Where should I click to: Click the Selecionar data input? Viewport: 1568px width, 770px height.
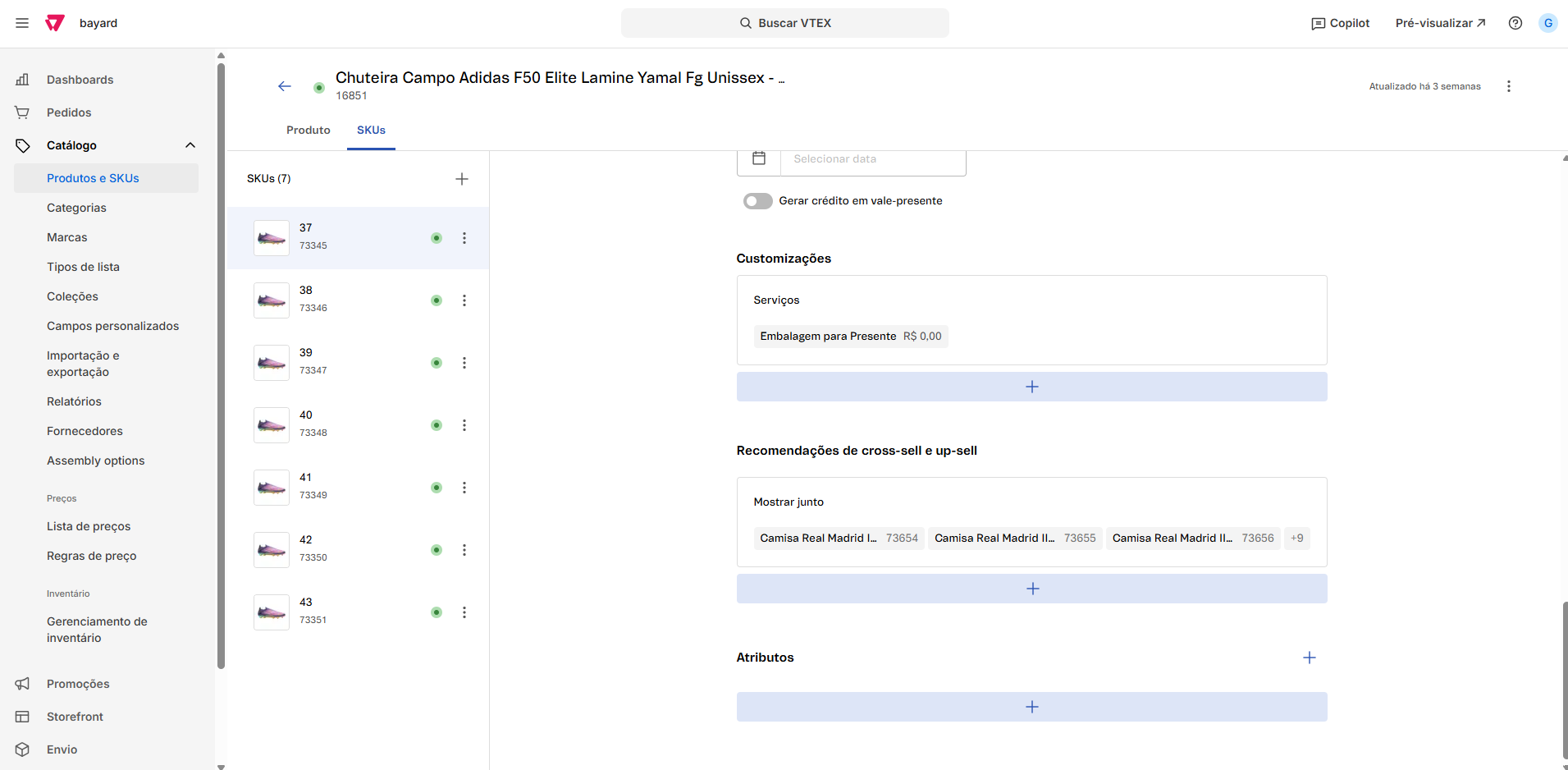[873, 159]
